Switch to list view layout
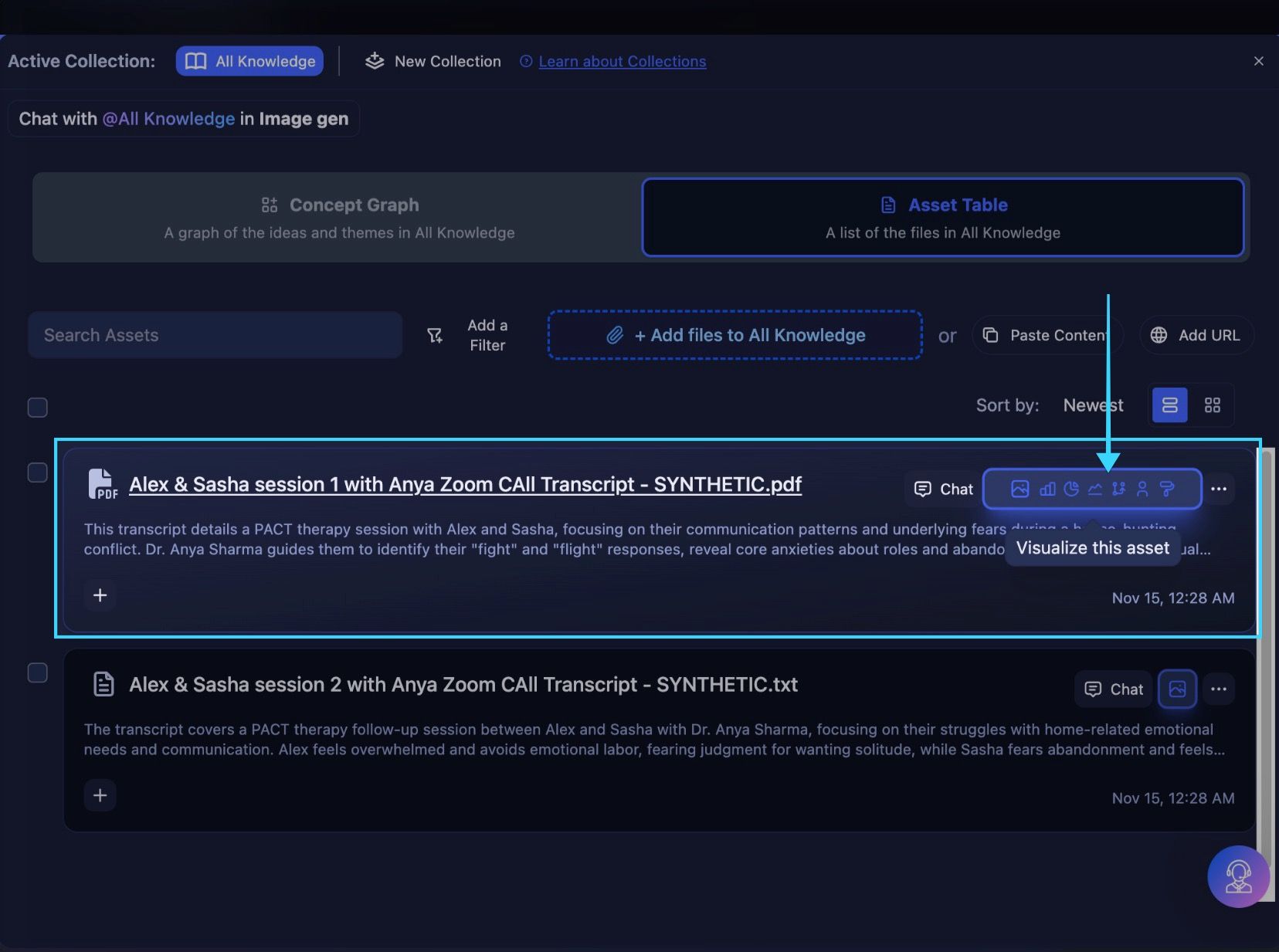Viewport: 1279px width, 952px height. point(1169,405)
